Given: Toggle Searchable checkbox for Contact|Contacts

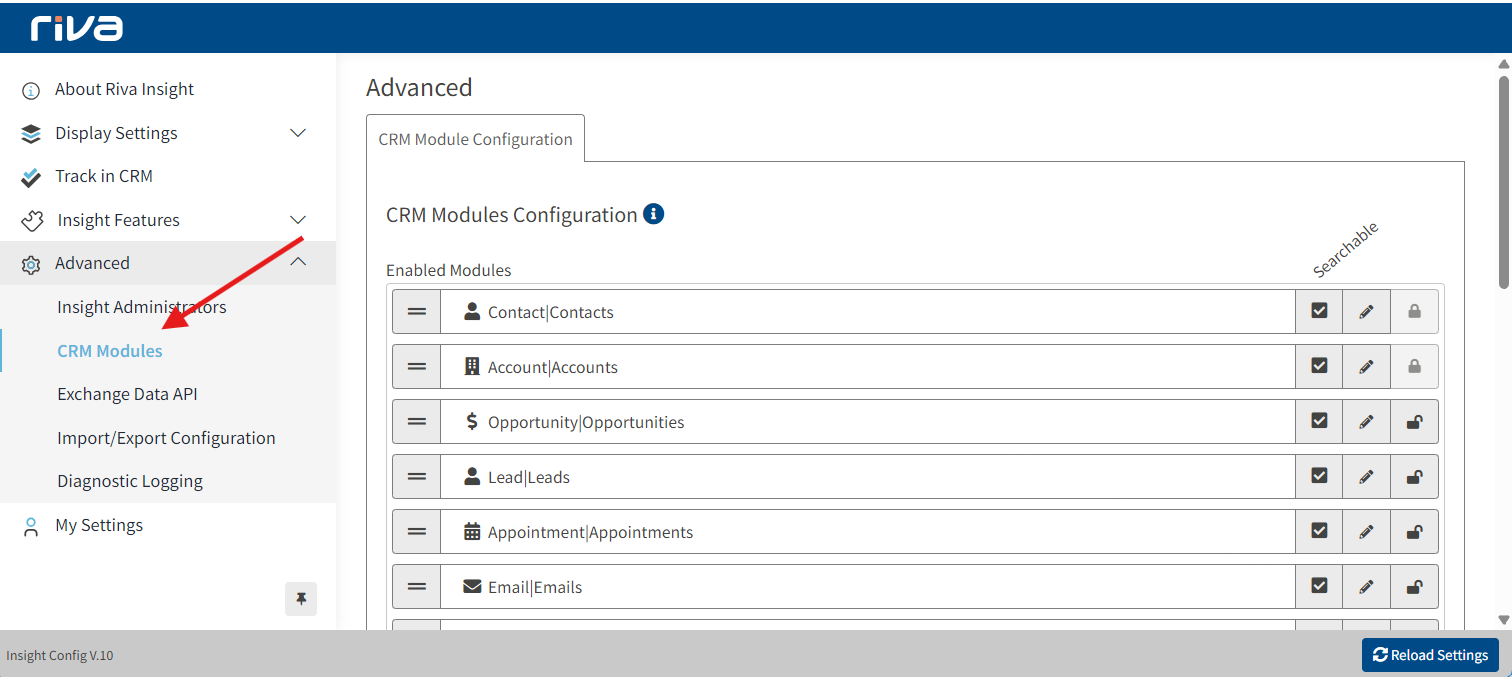Looking at the screenshot, I should (1319, 311).
